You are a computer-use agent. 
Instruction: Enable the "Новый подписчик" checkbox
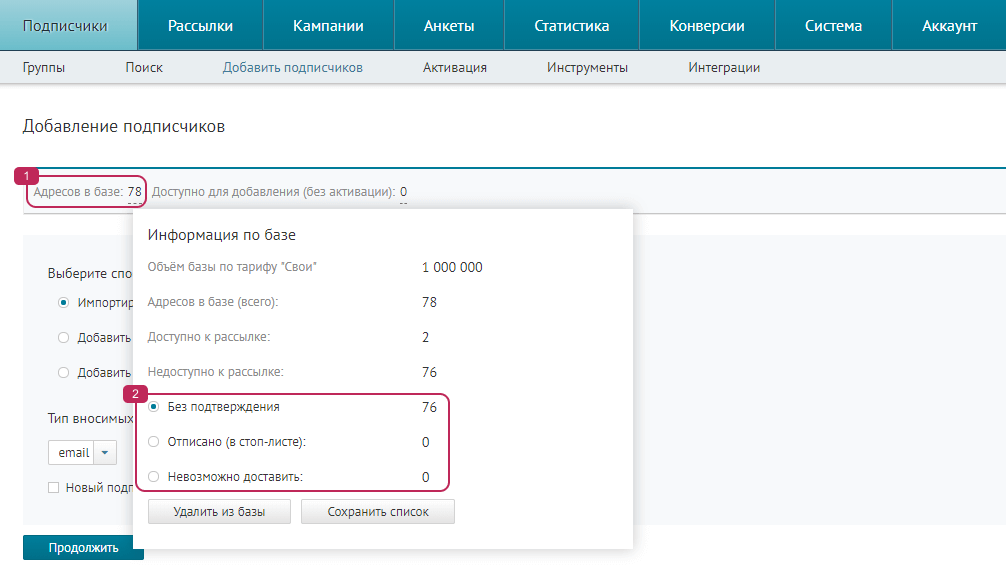[54, 486]
